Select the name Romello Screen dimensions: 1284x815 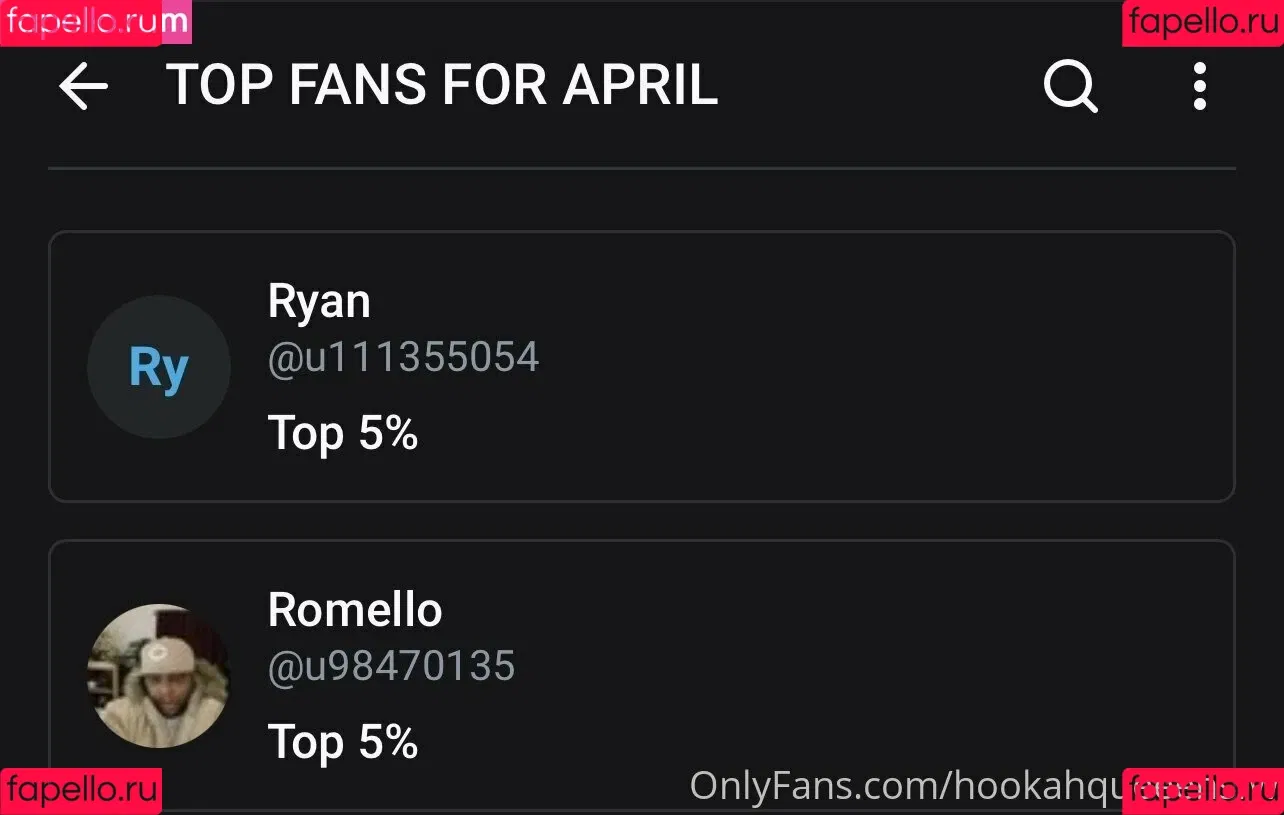click(x=355, y=609)
